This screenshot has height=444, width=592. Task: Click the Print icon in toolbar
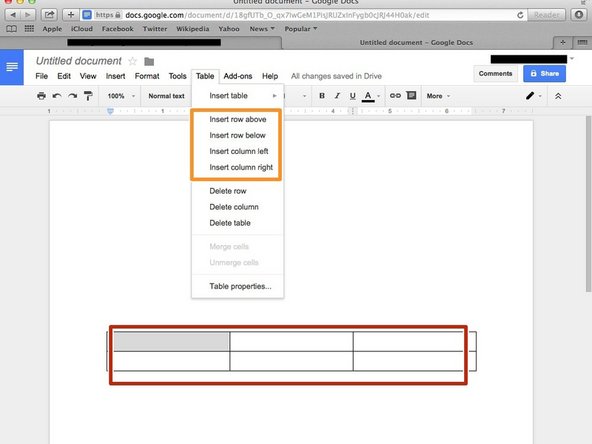point(42,96)
